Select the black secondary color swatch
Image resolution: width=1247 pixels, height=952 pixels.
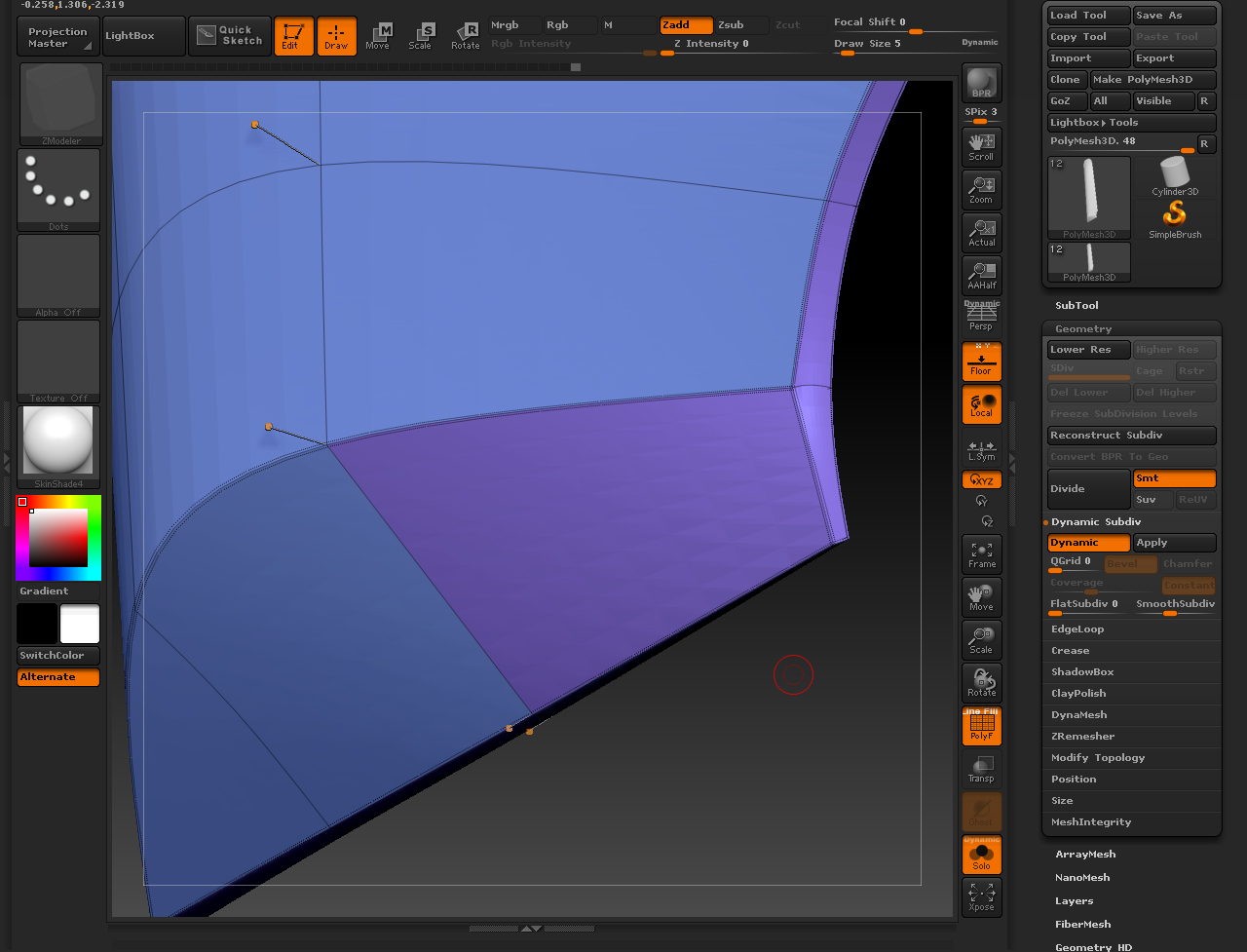click(x=37, y=624)
